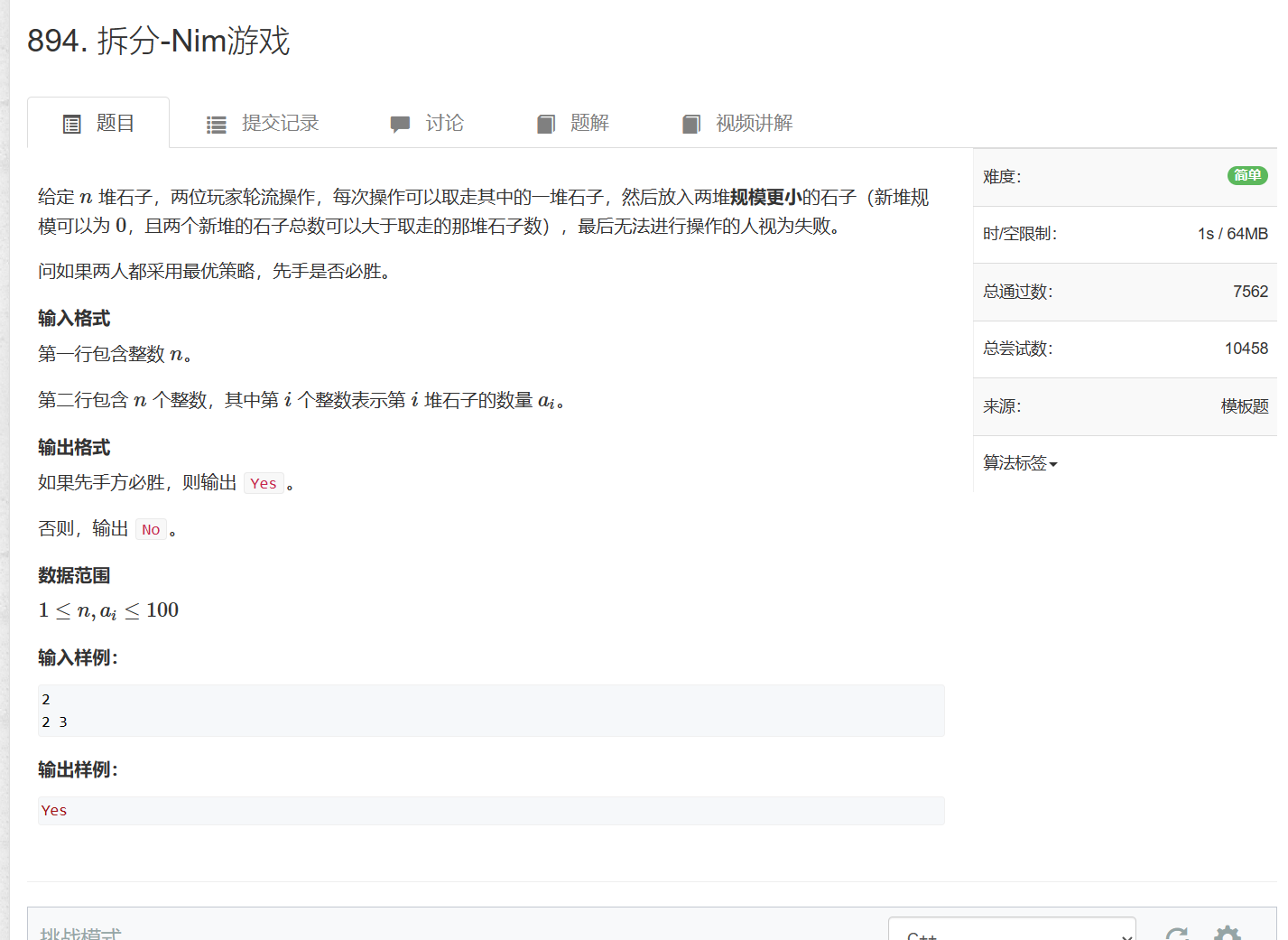Open the 题目 tab
The image size is (1288, 940).
click(x=98, y=123)
